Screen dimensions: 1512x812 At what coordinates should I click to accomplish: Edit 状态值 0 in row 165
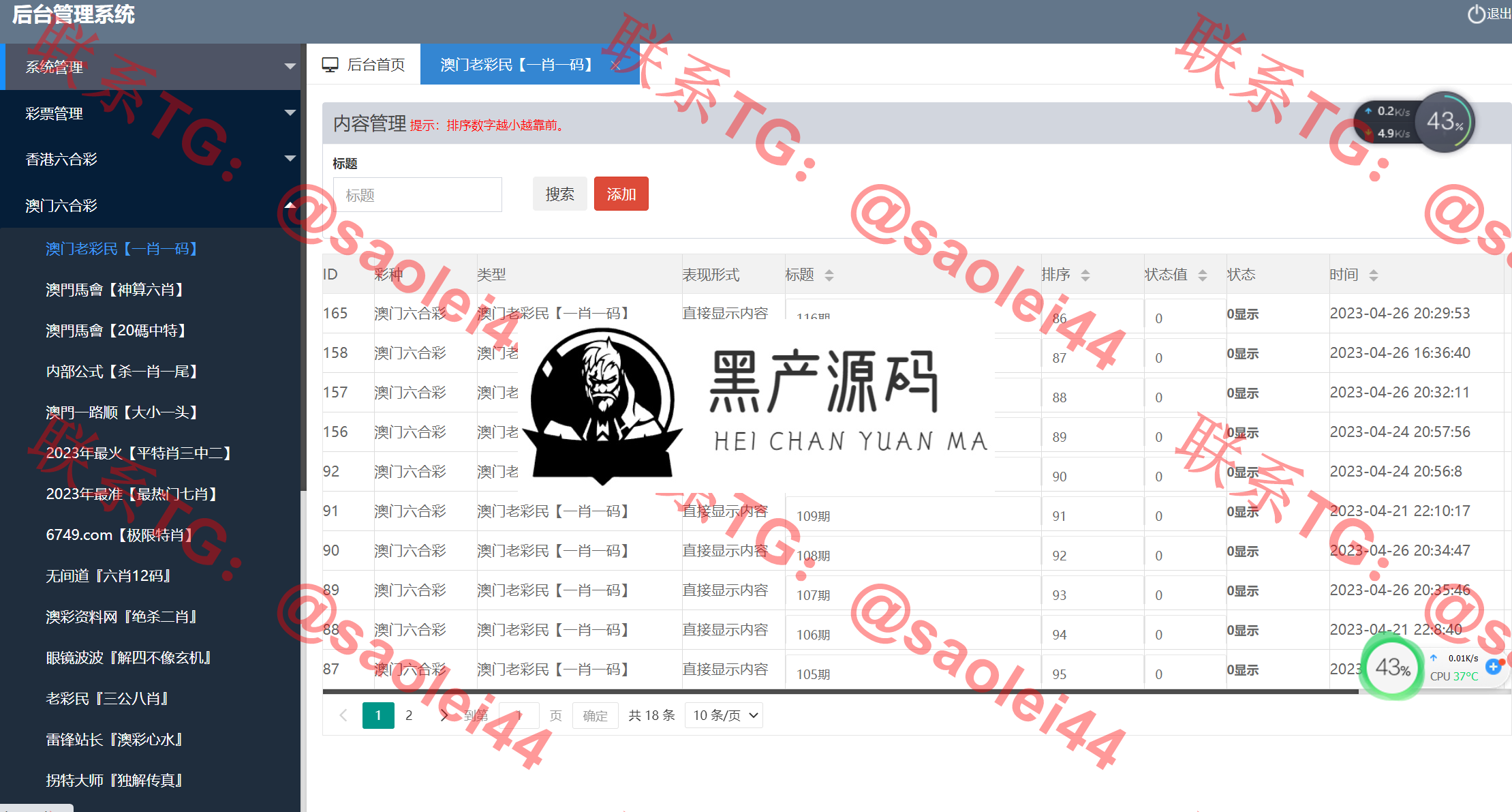tap(1184, 317)
